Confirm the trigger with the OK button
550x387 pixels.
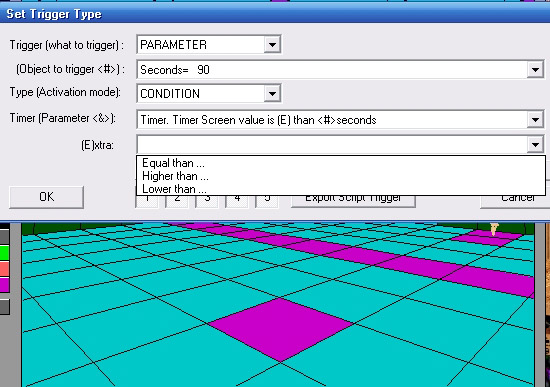[x=46, y=197]
